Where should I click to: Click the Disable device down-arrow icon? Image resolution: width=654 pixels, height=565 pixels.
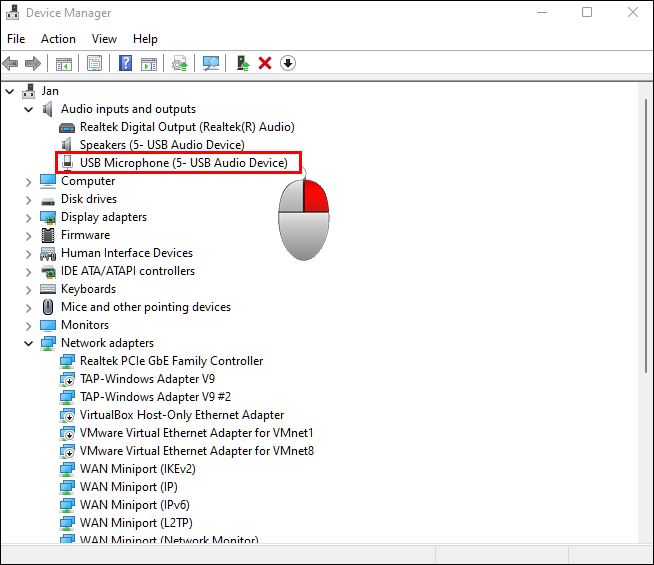pyautogui.click(x=288, y=63)
